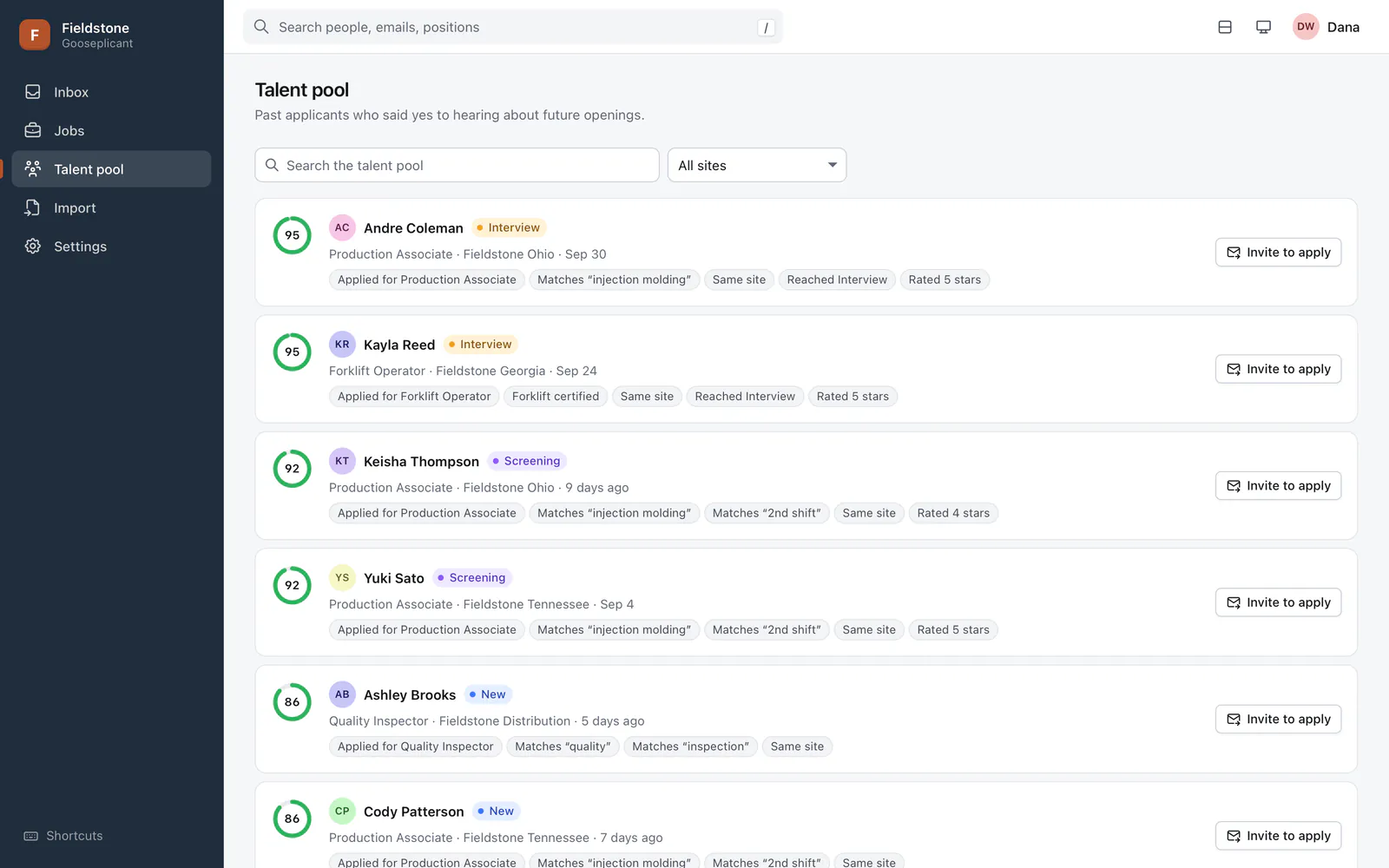The height and width of the screenshot is (868, 1389).
Task: Click the Import file icon
Action: click(33, 207)
